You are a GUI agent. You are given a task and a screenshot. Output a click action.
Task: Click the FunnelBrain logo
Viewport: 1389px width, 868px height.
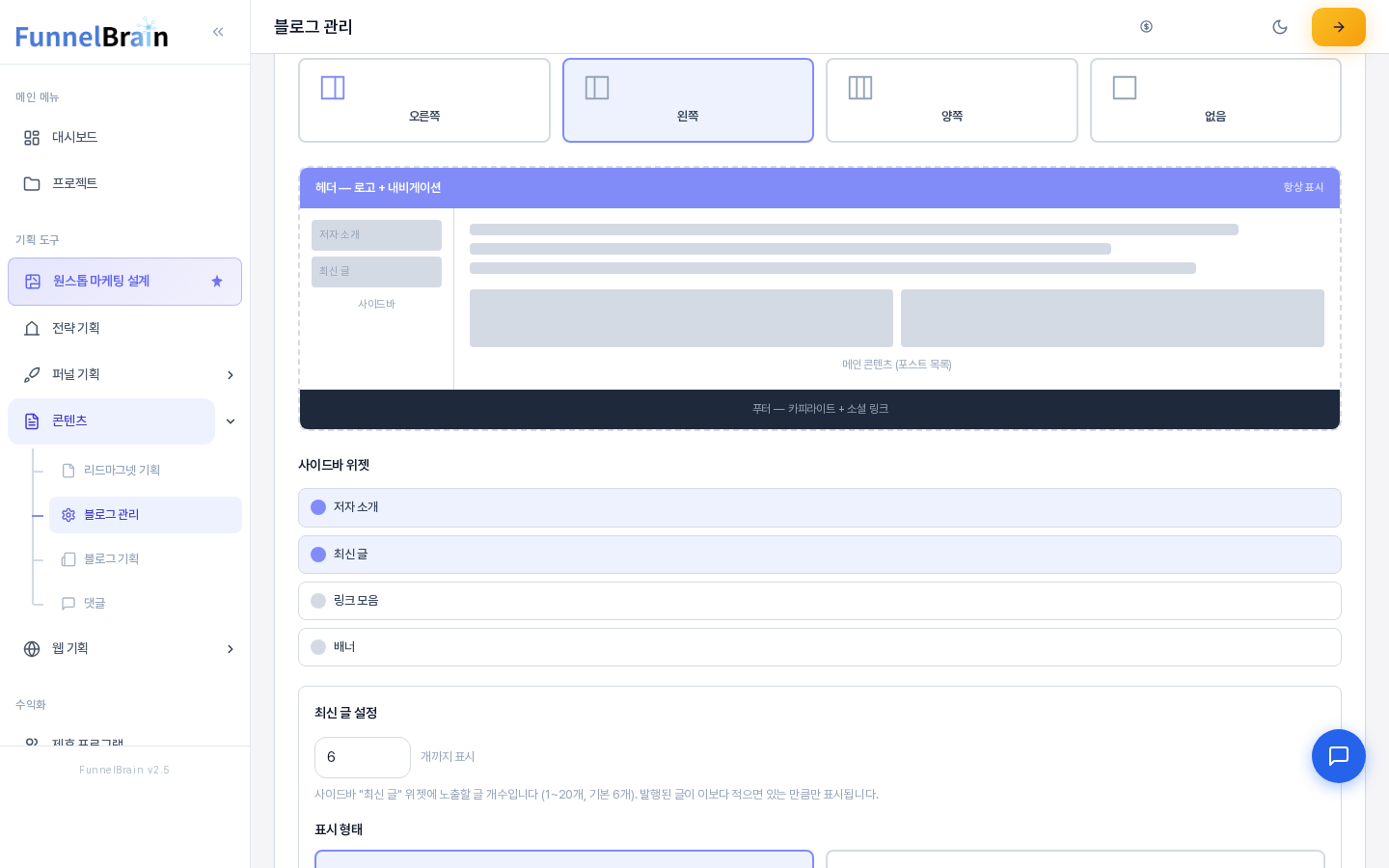point(92,33)
